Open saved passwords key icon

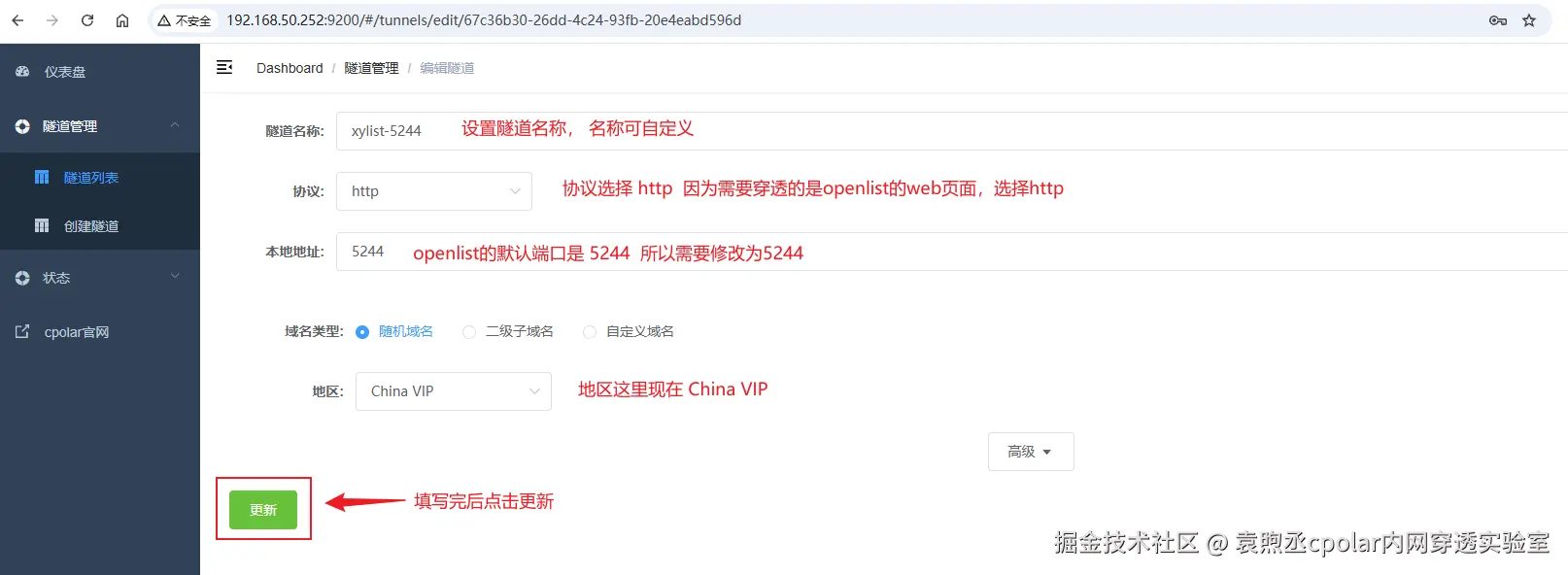1498,20
